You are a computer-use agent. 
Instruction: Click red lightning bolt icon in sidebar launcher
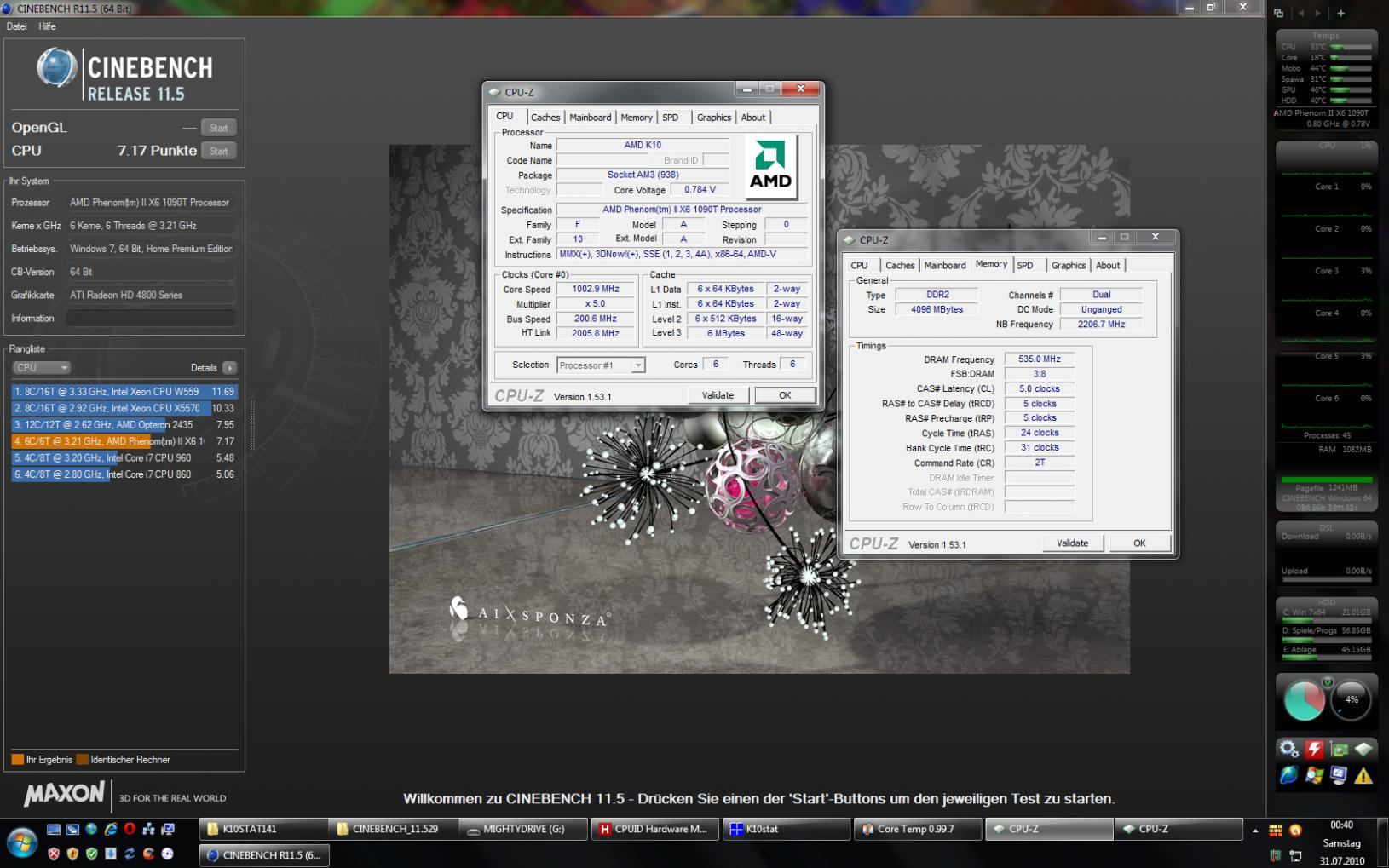(1314, 750)
